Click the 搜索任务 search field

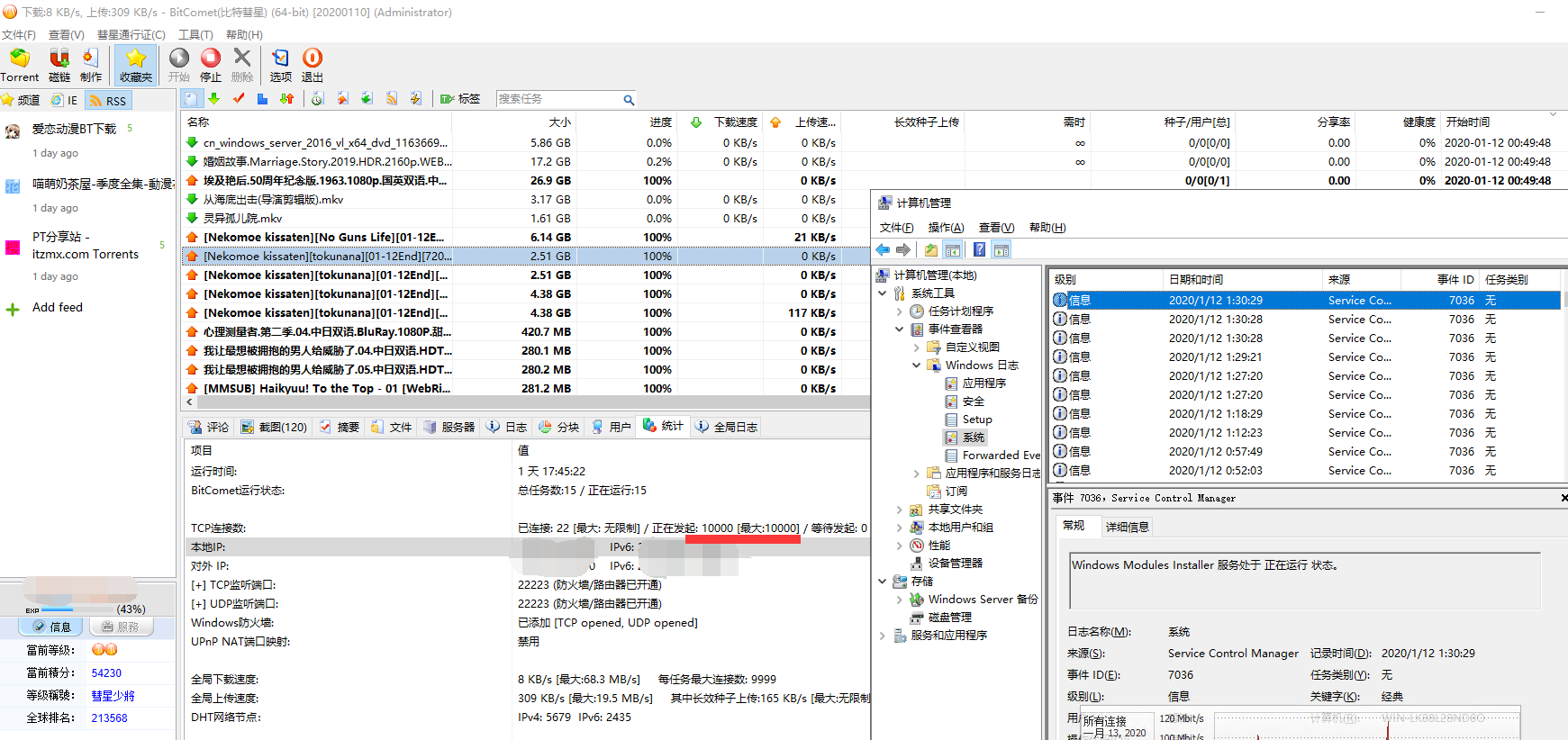[x=558, y=99]
